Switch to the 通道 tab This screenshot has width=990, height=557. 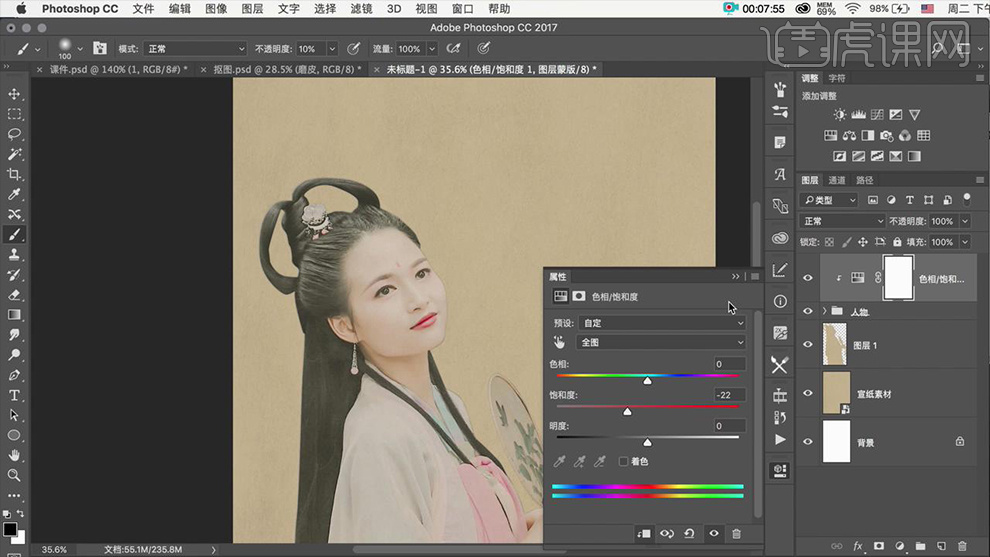pos(837,180)
